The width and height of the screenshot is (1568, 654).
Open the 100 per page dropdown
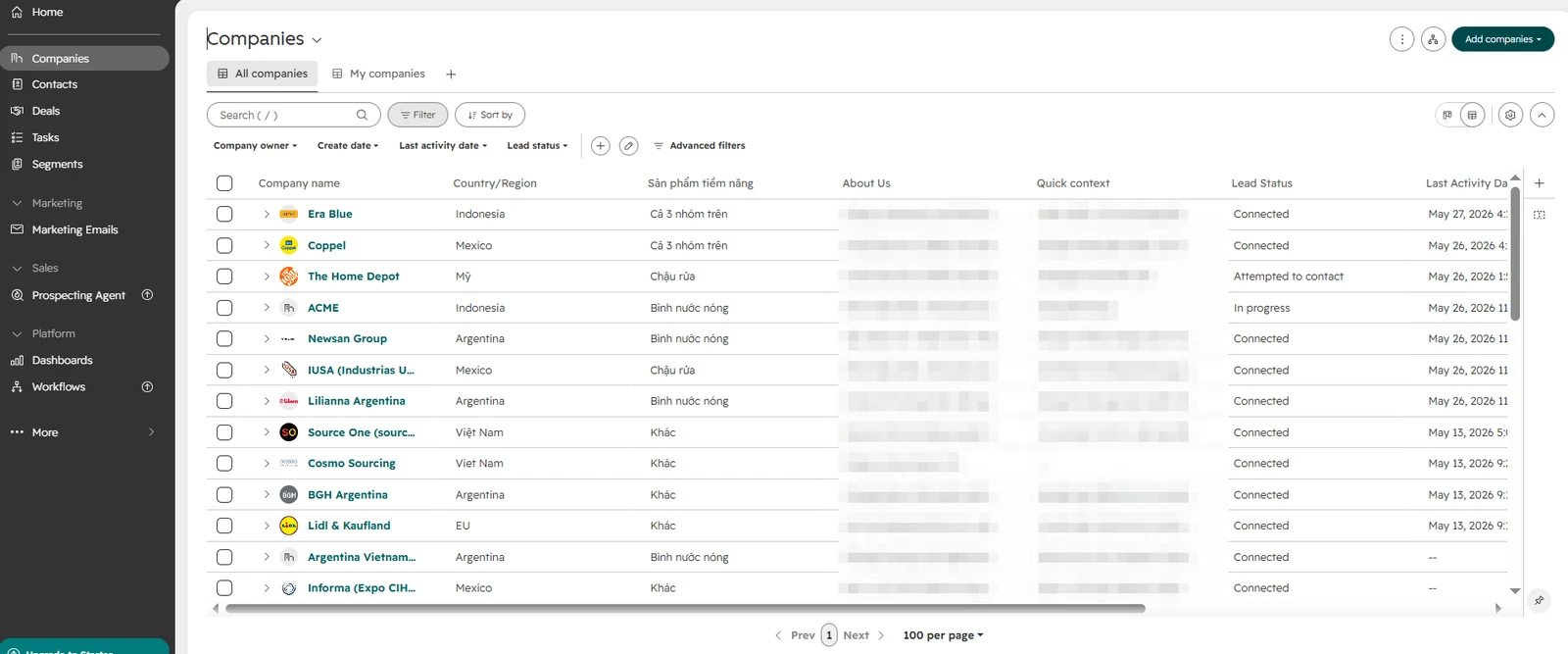943,635
